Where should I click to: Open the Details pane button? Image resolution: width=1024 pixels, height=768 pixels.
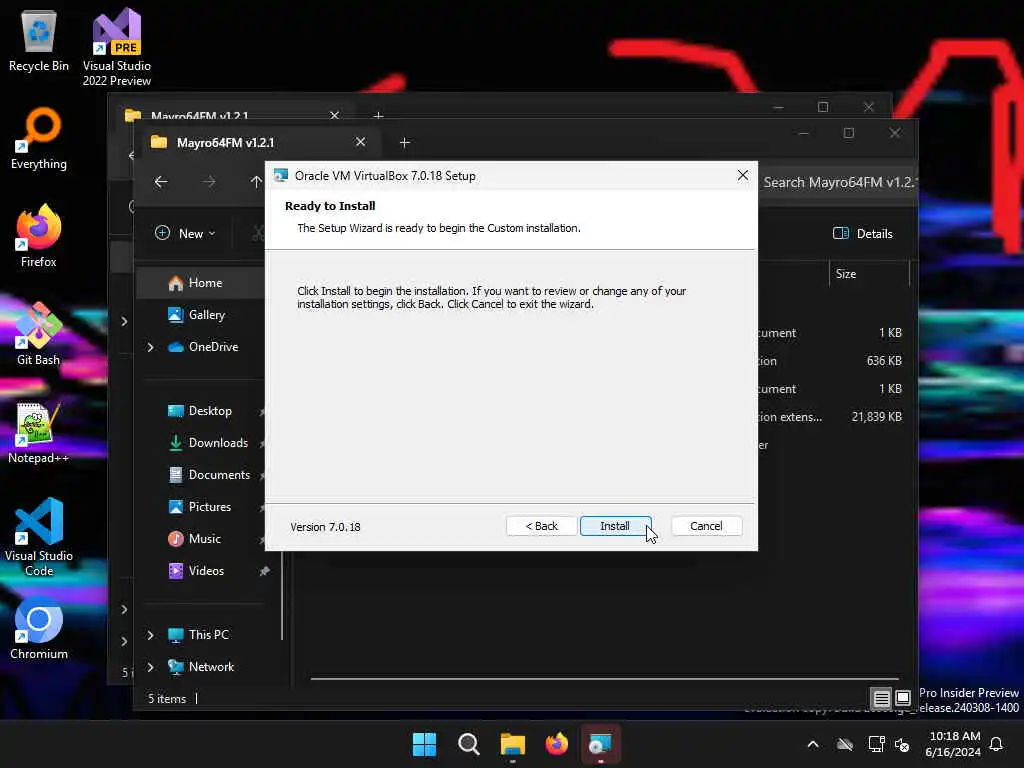pos(863,233)
